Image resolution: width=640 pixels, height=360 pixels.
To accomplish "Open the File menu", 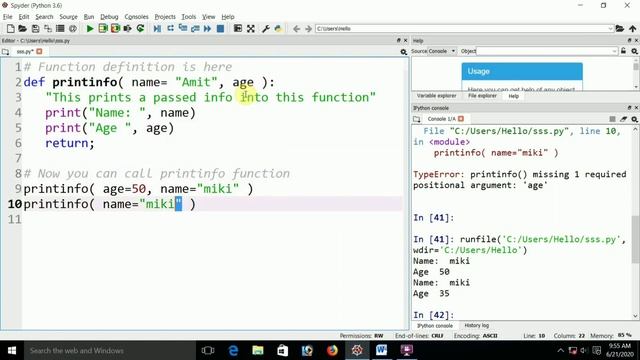I will coord(8,17).
